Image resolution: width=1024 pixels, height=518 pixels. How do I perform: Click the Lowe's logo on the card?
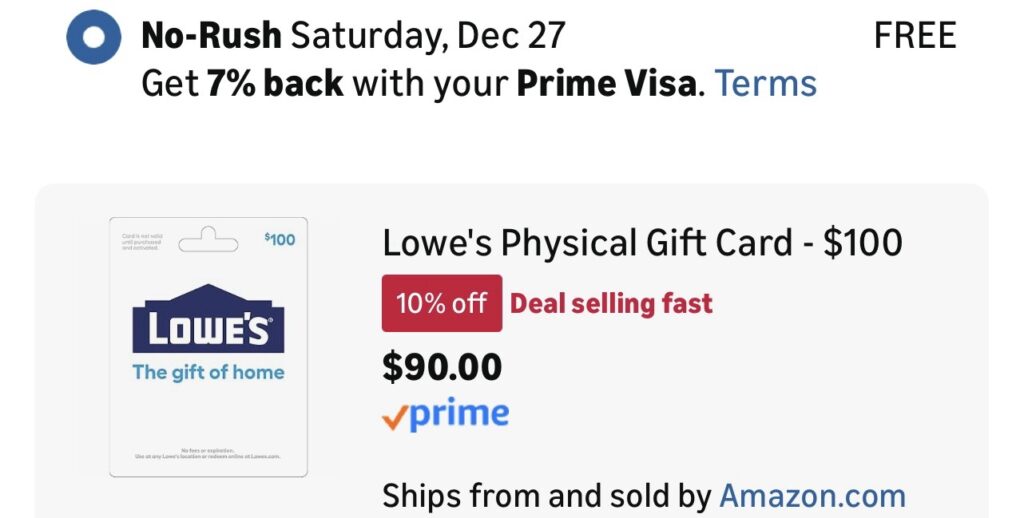(208, 320)
